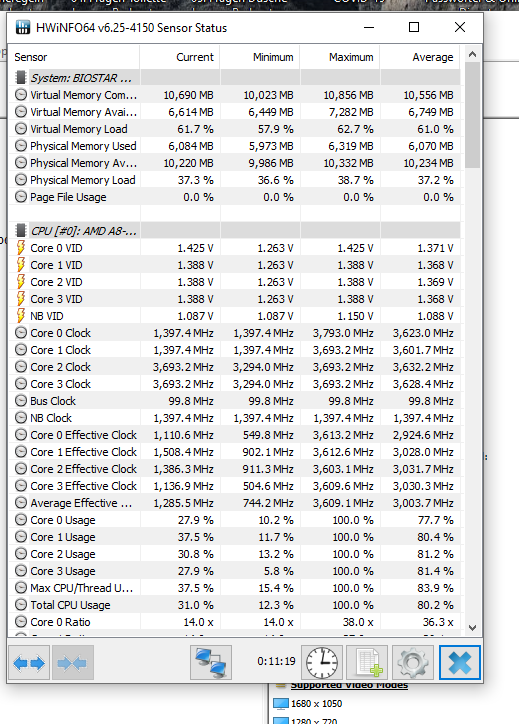Click the 80.2 % average CPU usage
This screenshot has height=724, width=519.
tap(435, 605)
